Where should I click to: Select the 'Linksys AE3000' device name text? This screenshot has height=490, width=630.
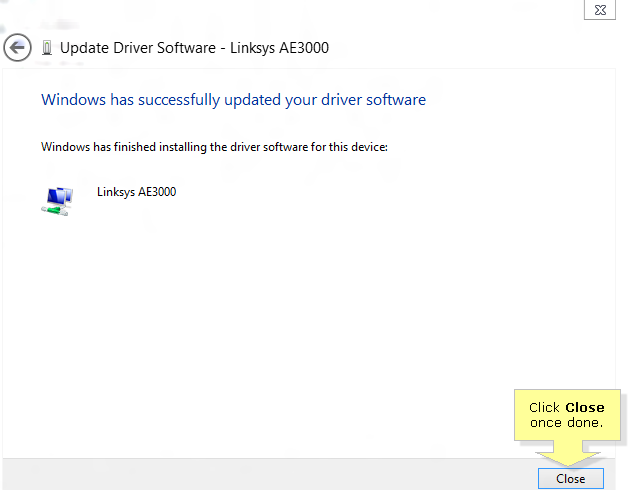point(137,192)
